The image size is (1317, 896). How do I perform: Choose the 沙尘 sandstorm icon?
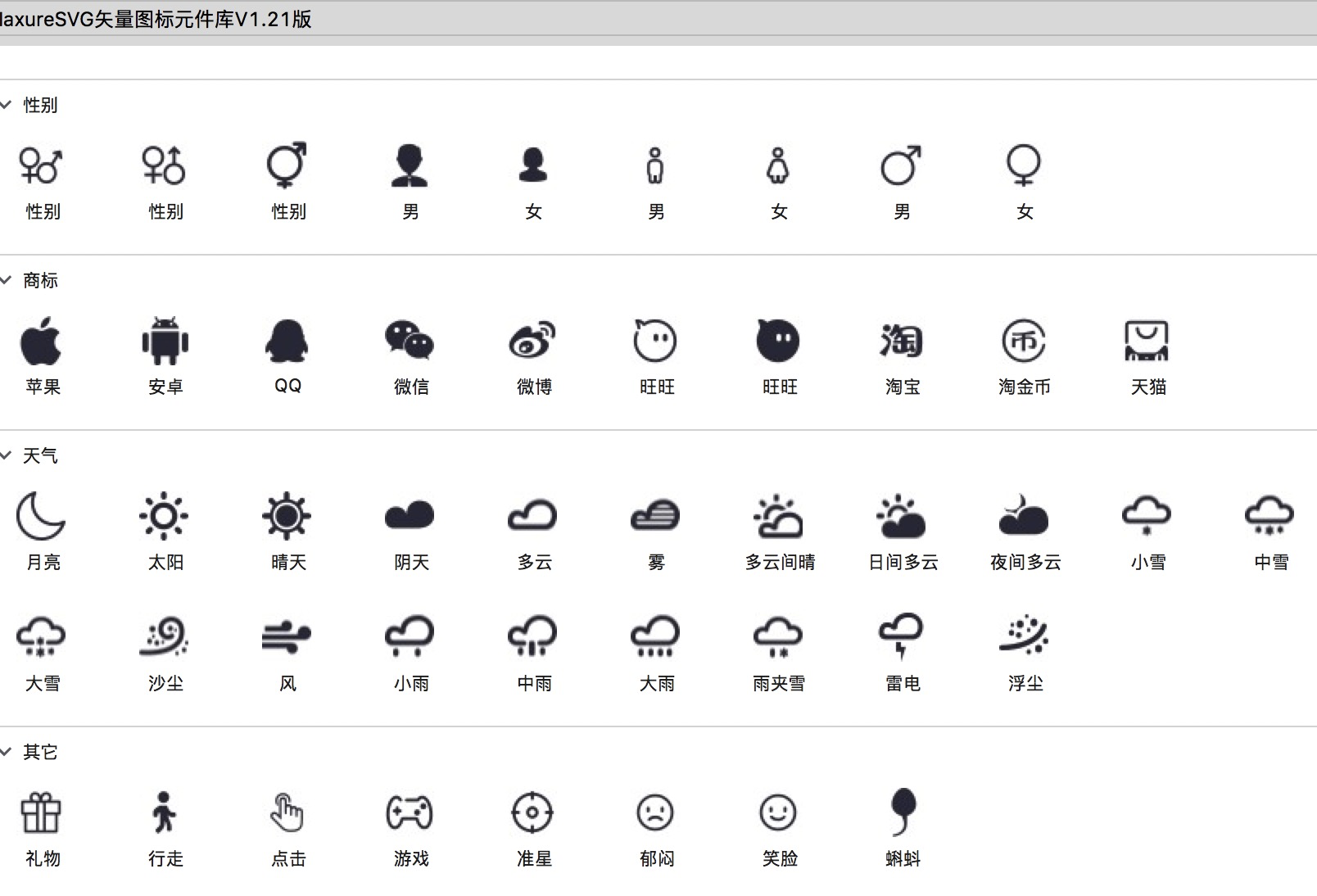[x=164, y=637]
